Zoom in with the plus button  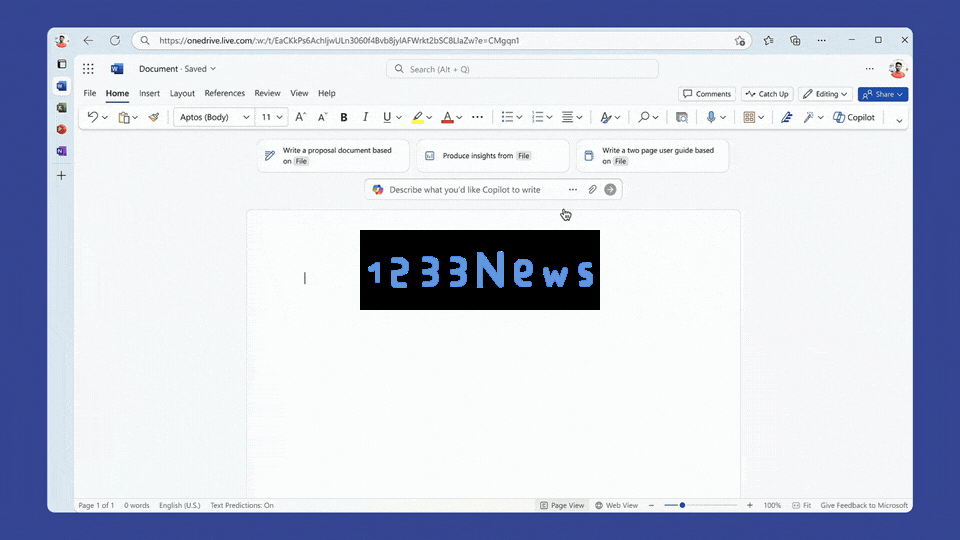coord(749,505)
